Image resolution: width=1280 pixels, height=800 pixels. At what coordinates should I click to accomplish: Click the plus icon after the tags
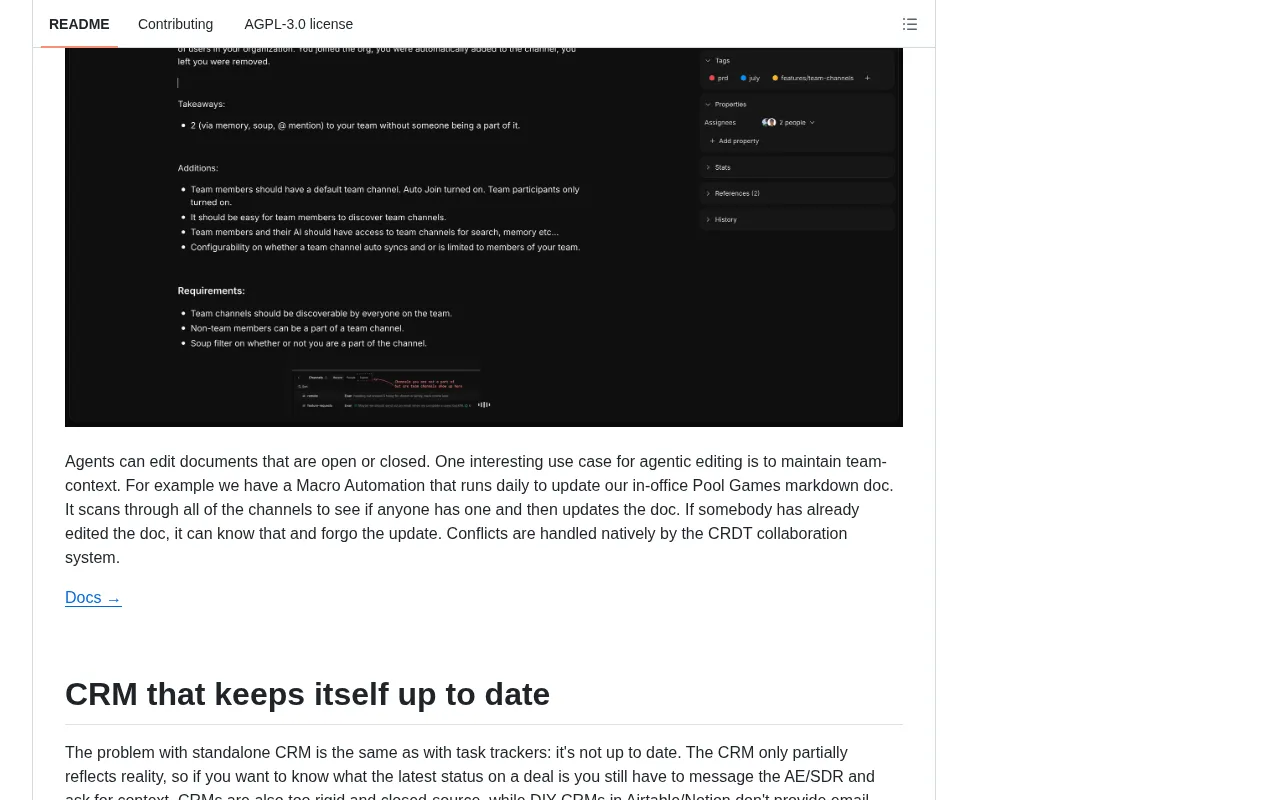[867, 78]
